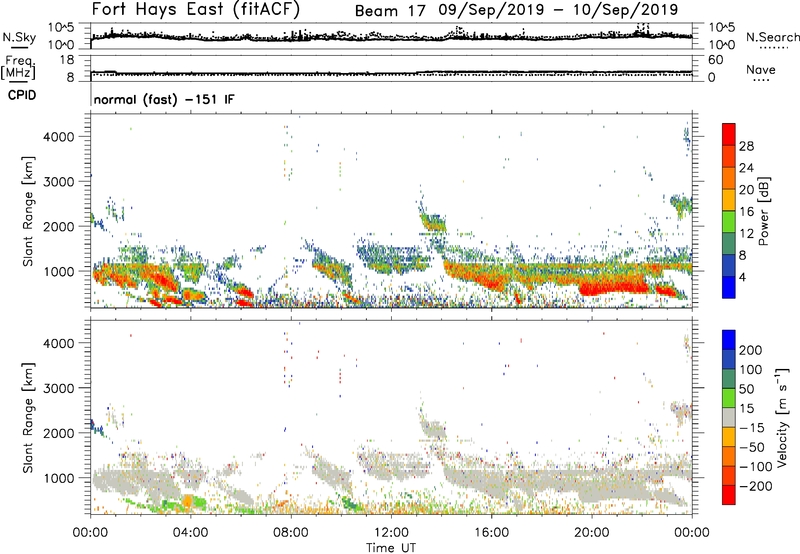Image resolution: width=800 pixels, height=554 pixels.
Task: Click the 'CPID' label
Action: [x=22, y=95]
